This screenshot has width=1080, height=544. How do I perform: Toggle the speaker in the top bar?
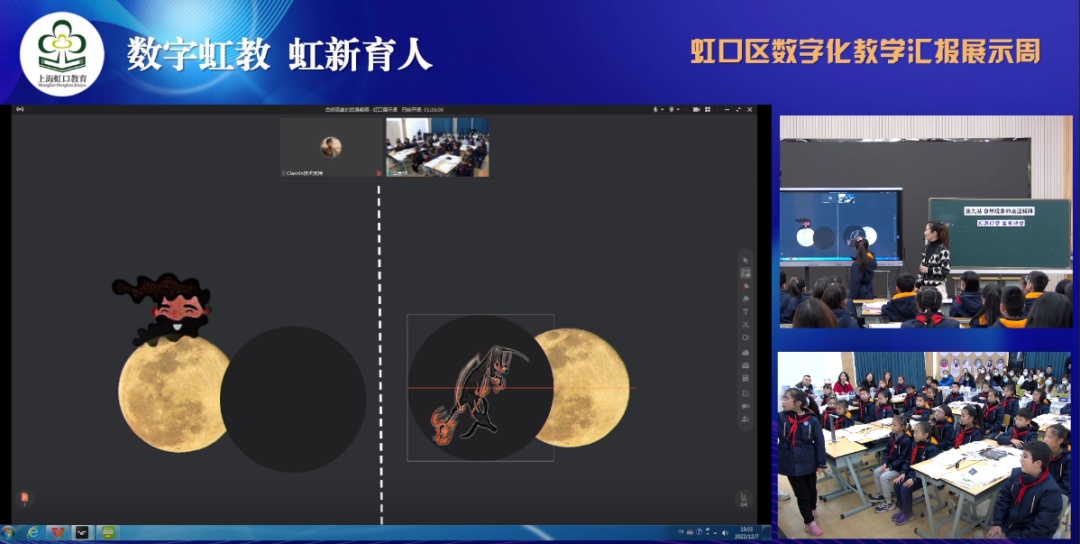coord(672,109)
